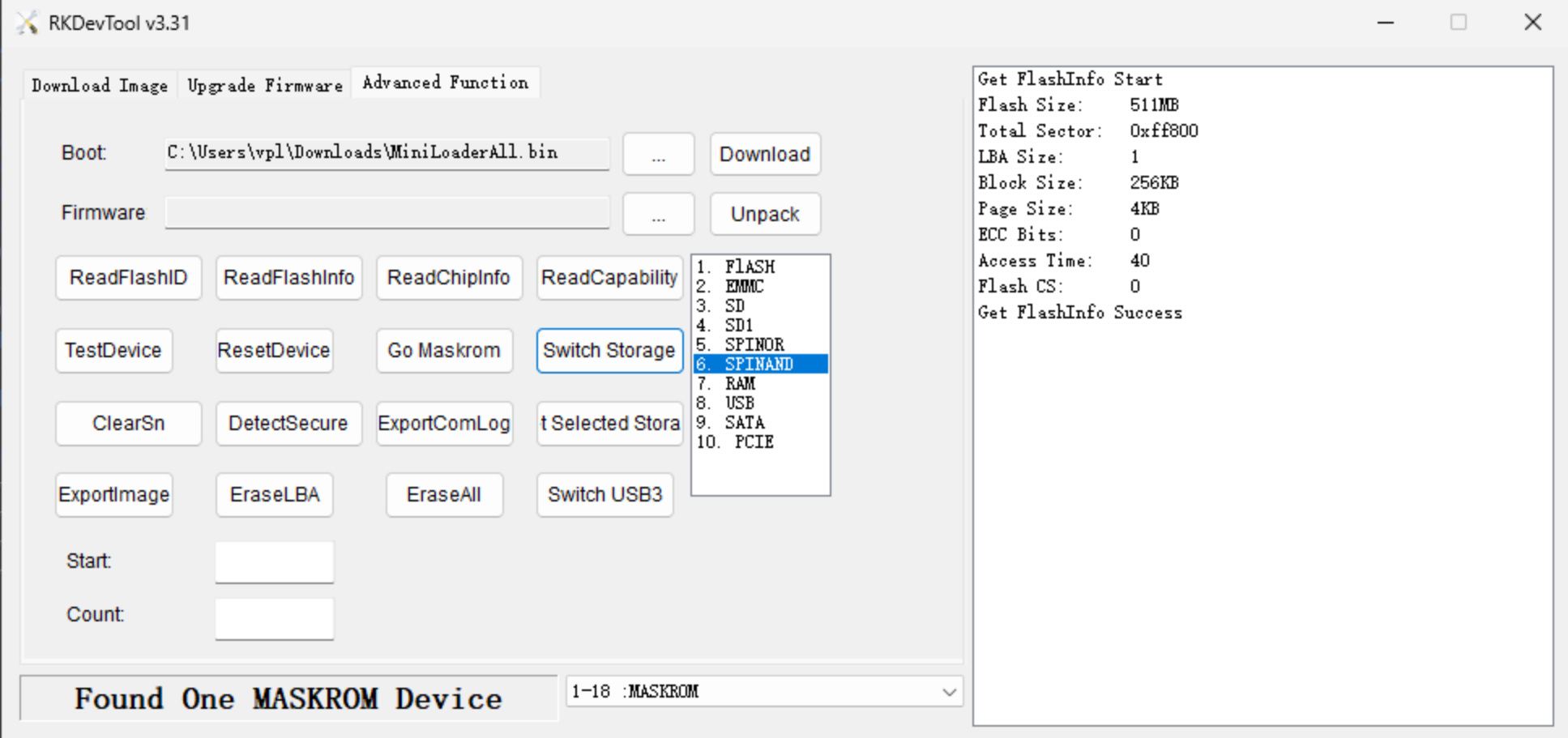The height and width of the screenshot is (738, 1568).
Task: Click the ReadCapability button
Action: [x=609, y=278]
